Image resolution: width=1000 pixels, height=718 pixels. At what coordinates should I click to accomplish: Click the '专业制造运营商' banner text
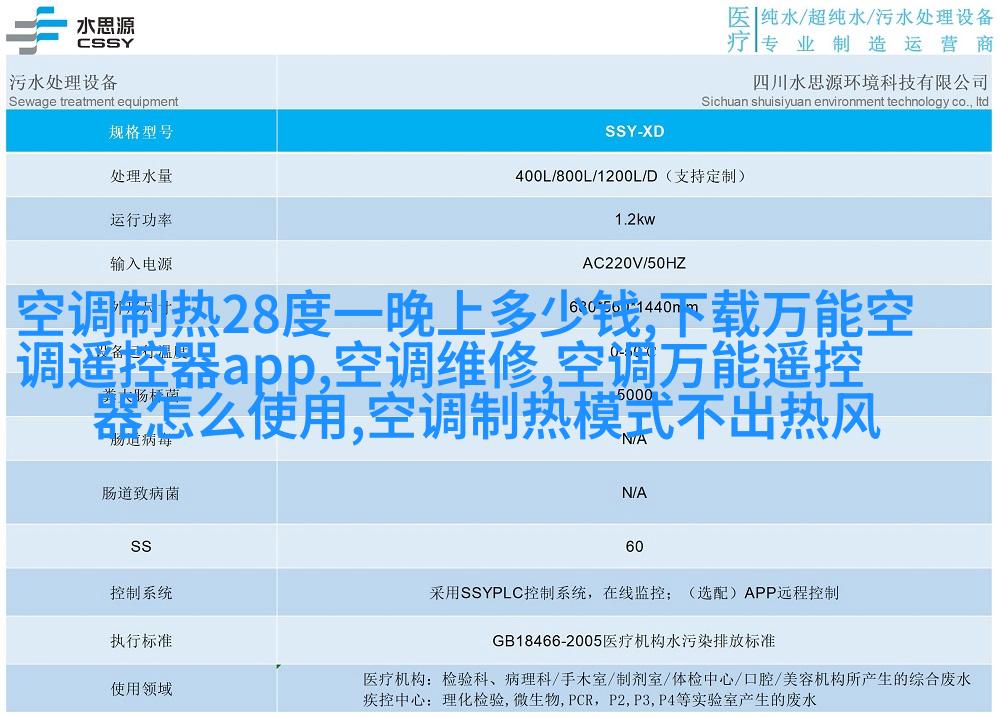[877, 43]
